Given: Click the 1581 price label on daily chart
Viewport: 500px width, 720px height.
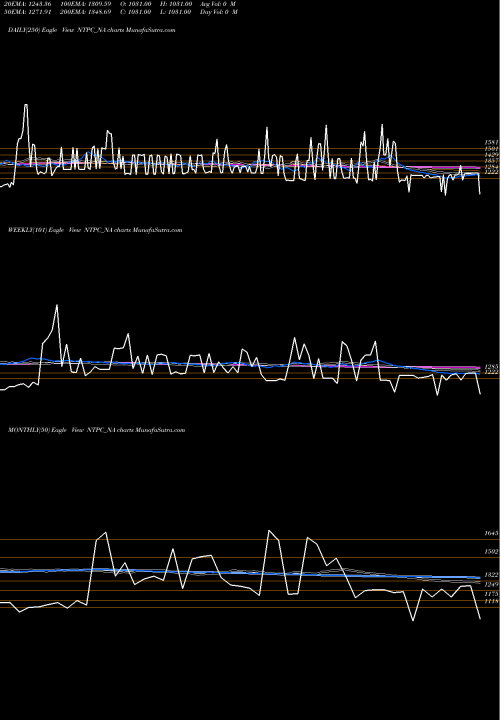Looking at the screenshot, I should tap(491, 143).
